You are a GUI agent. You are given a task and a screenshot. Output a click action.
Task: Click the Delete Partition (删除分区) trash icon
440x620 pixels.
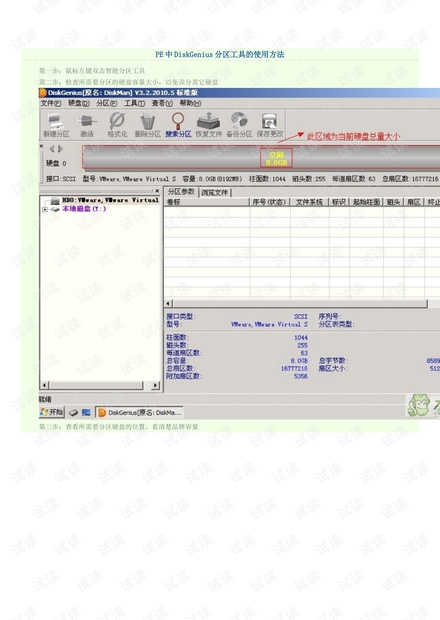[x=147, y=125]
